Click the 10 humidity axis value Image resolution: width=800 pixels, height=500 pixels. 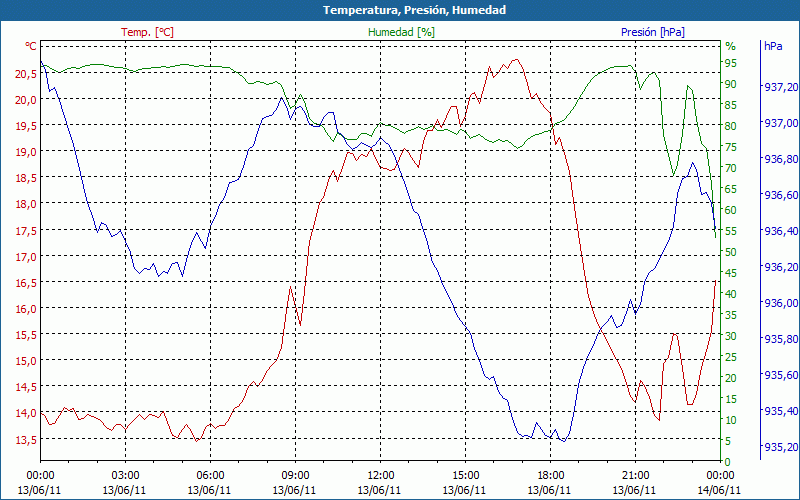[731, 419]
